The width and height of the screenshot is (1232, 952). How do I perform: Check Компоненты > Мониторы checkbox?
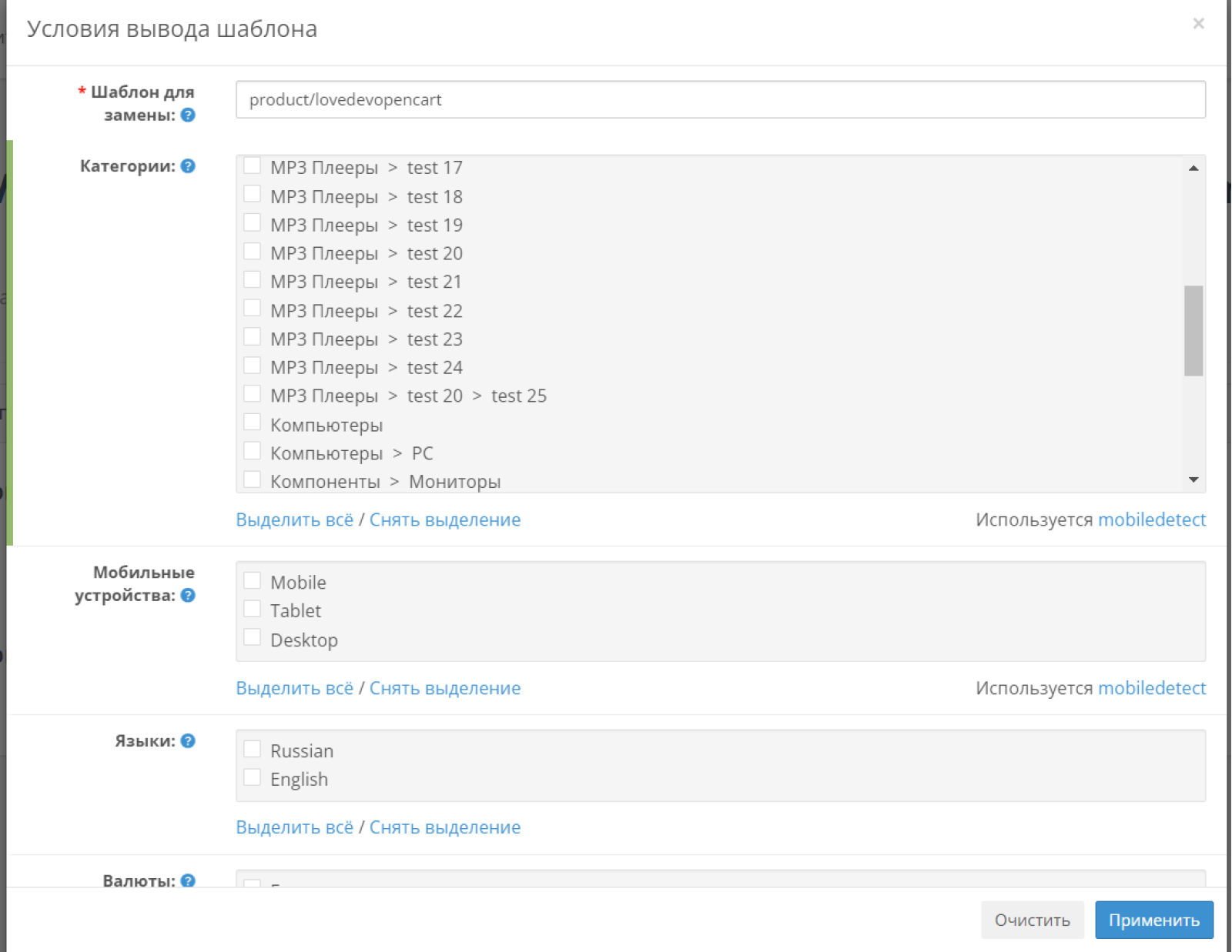[252, 479]
